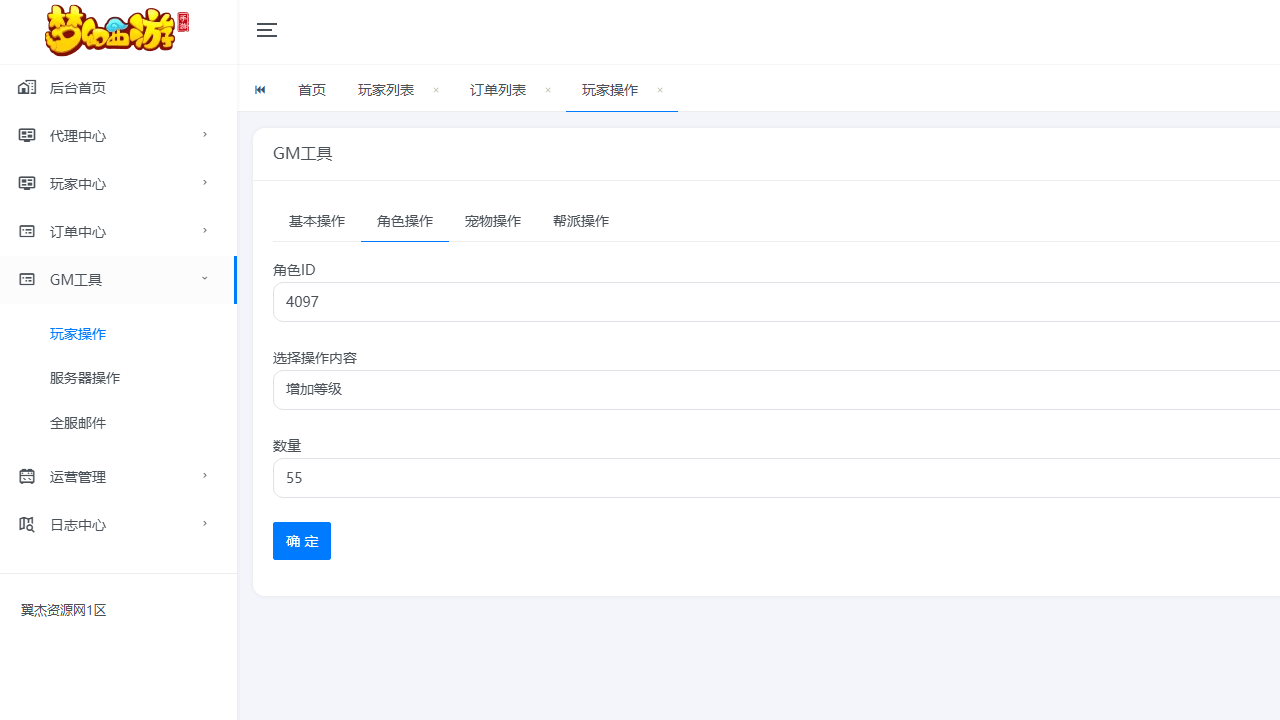Expand the 订单中心 chevron
This screenshot has width=1280, height=720.
click(x=204, y=231)
